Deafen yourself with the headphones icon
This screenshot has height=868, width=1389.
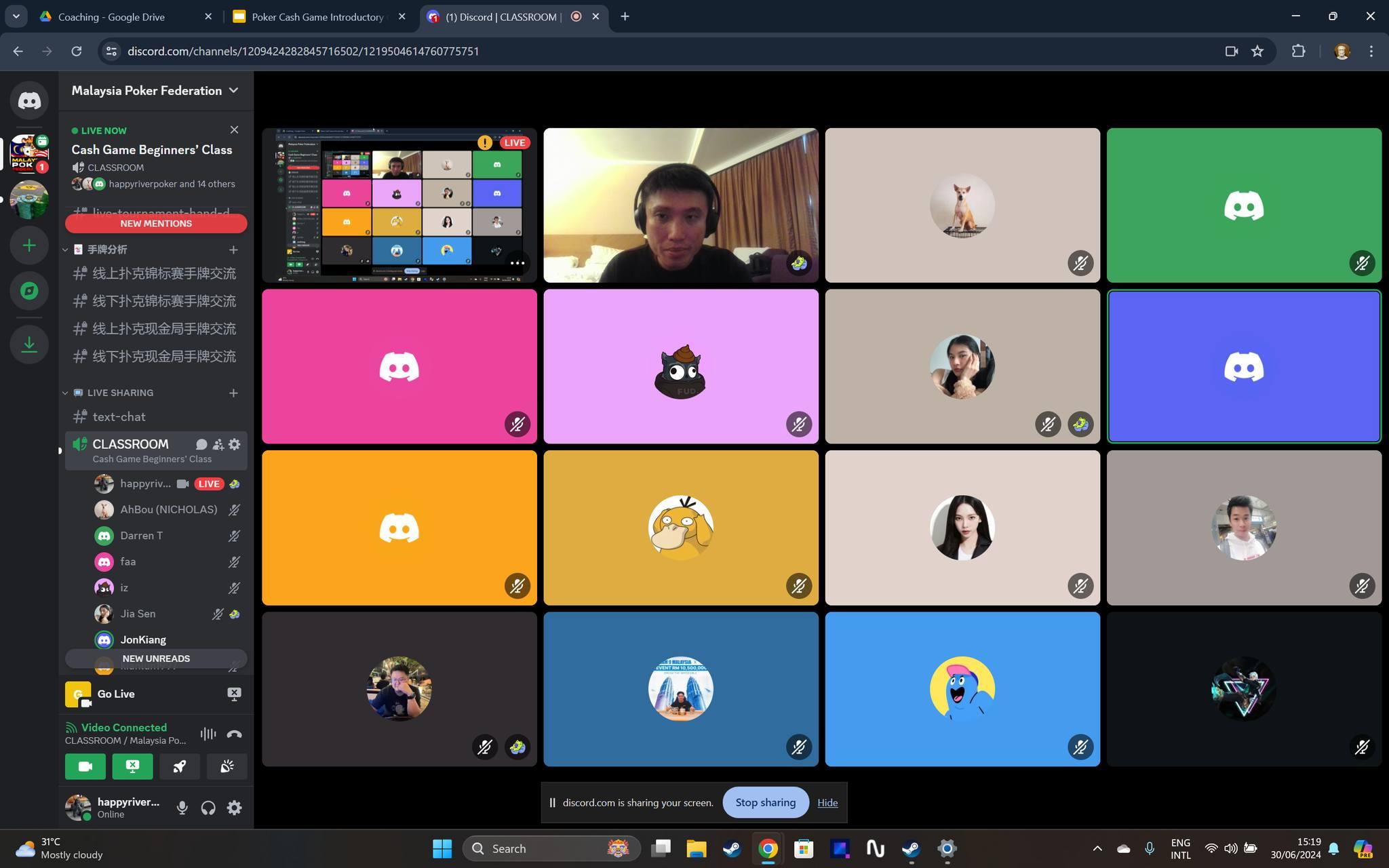point(208,808)
